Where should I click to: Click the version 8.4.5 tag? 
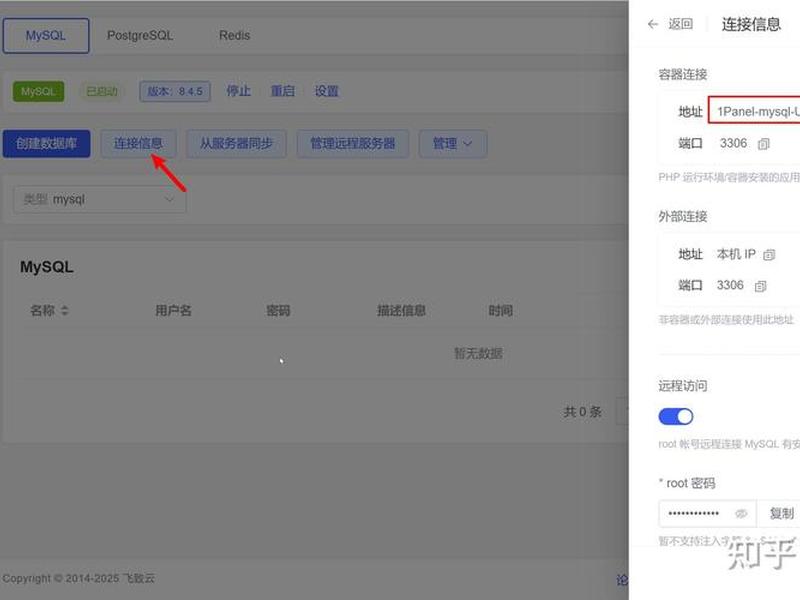pyautogui.click(x=175, y=91)
